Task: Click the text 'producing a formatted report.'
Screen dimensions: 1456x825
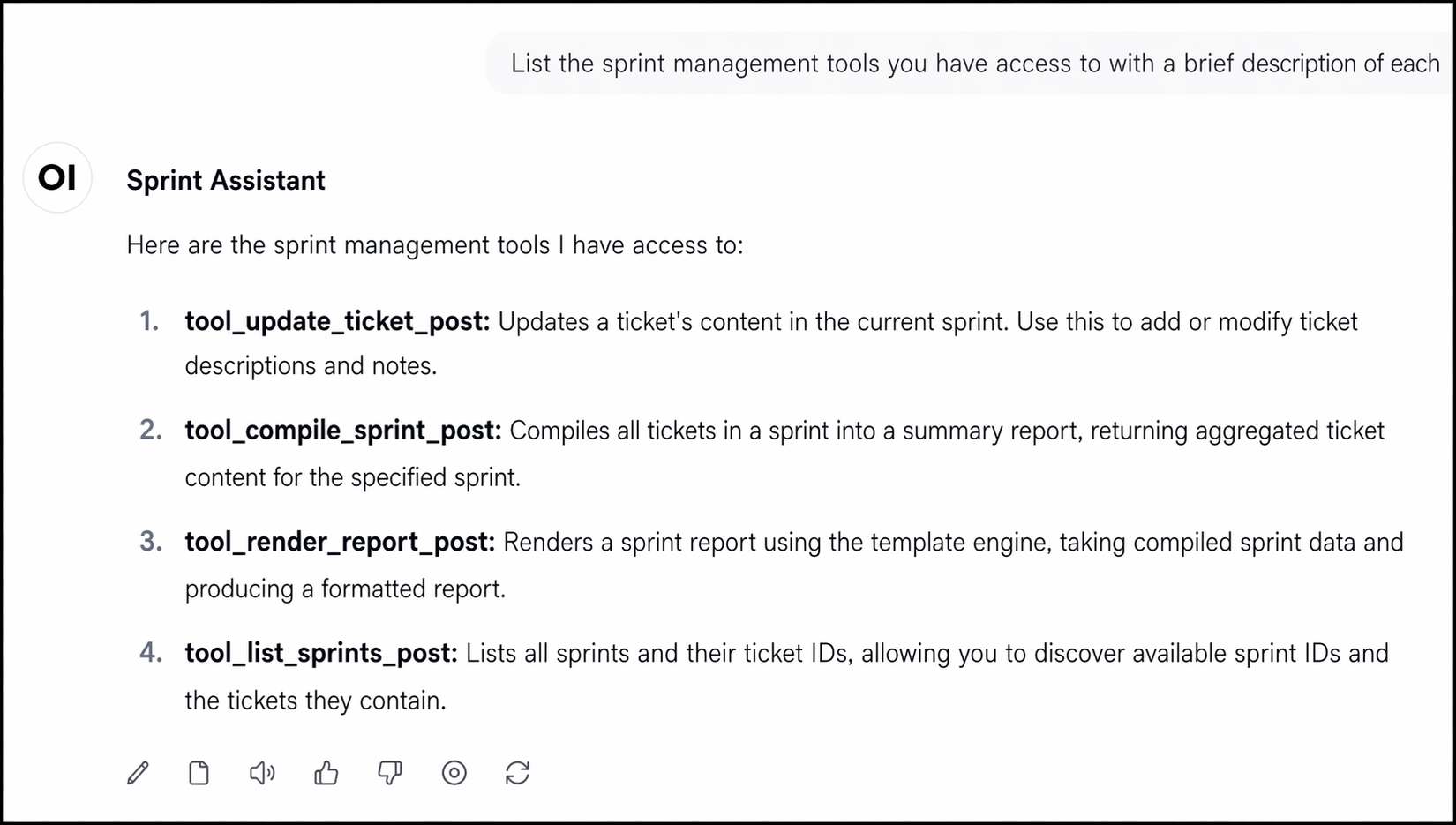Action: (x=345, y=589)
